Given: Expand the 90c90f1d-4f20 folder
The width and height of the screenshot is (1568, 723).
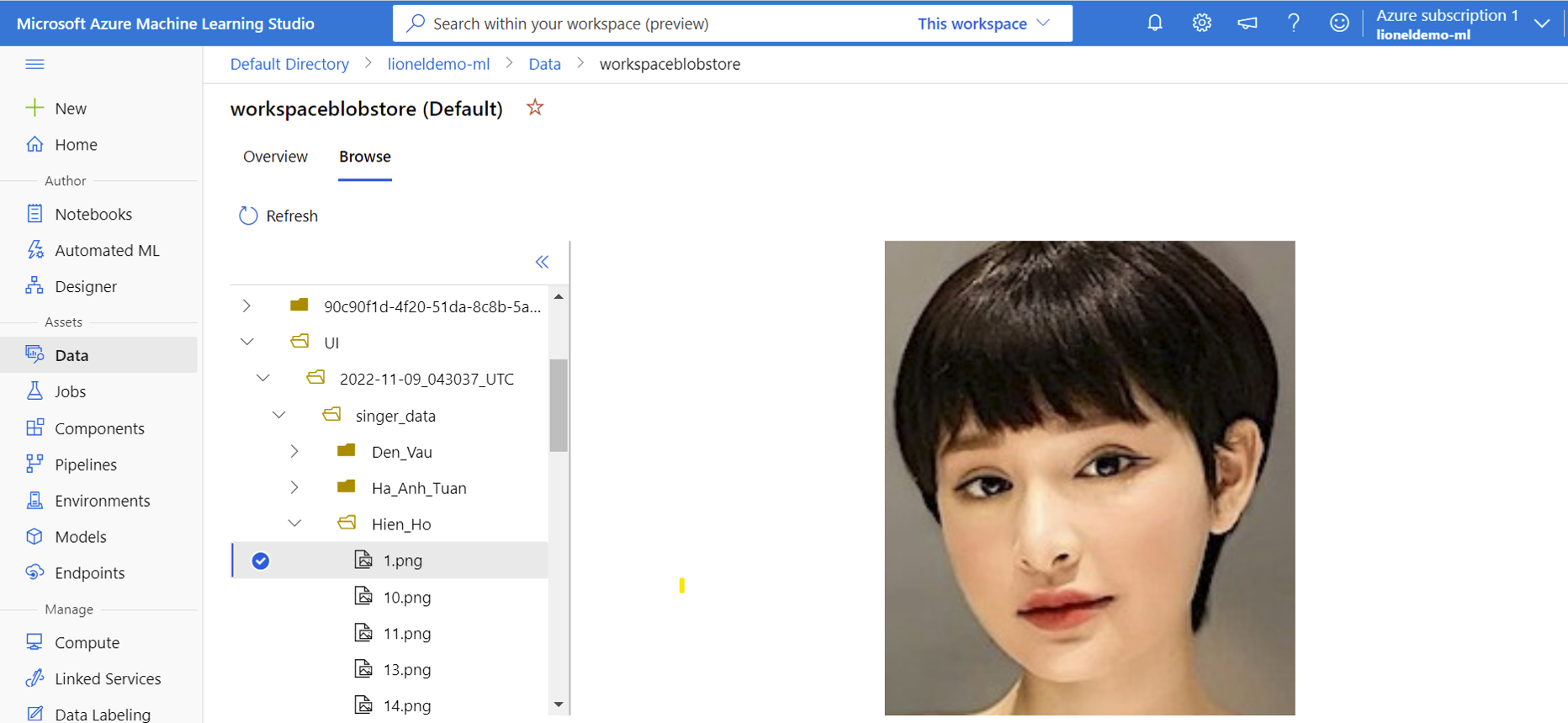Looking at the screenshot, I should tap(246, 306).
